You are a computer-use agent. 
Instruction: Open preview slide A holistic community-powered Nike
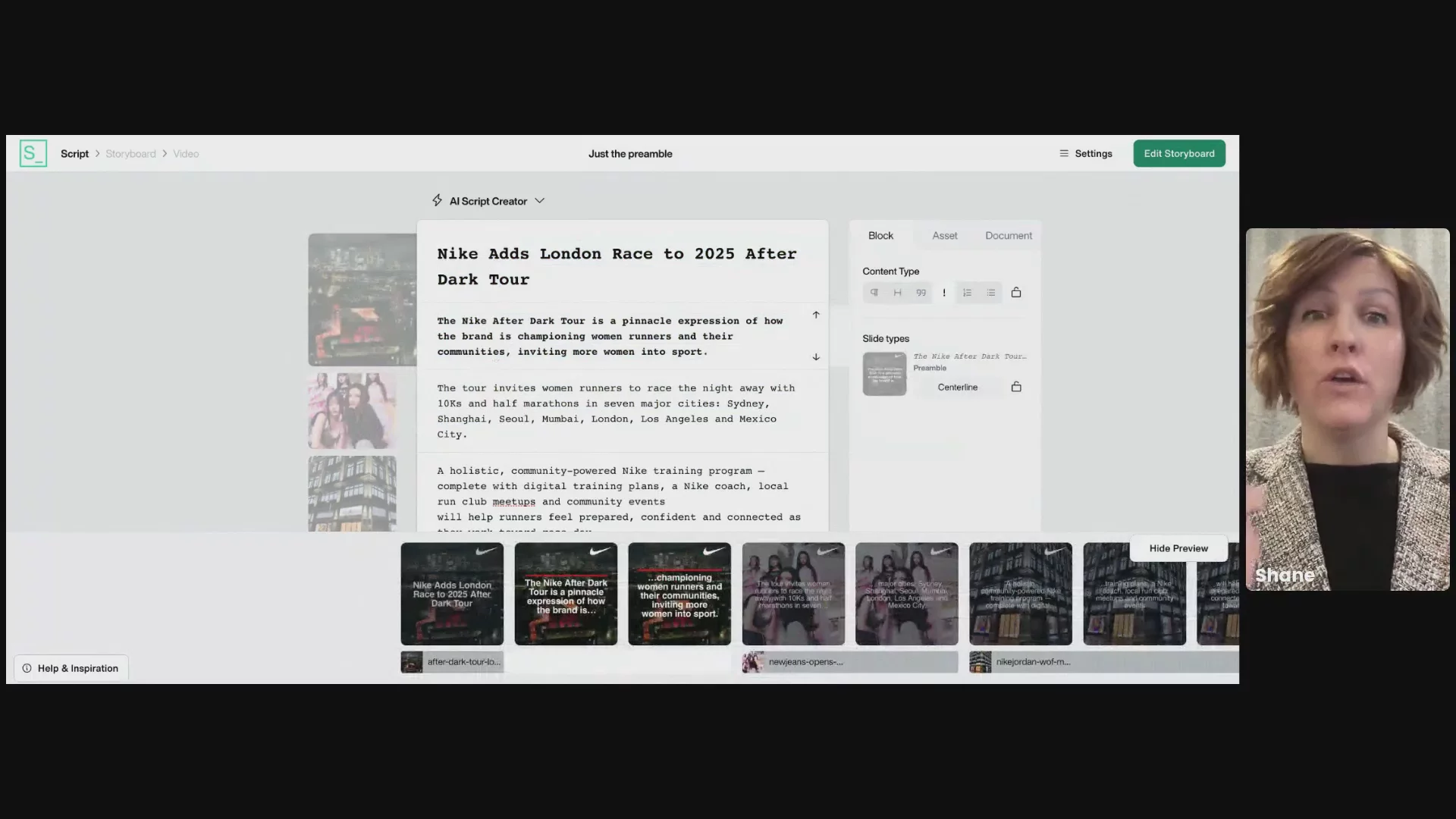(x=1021, y=594)
